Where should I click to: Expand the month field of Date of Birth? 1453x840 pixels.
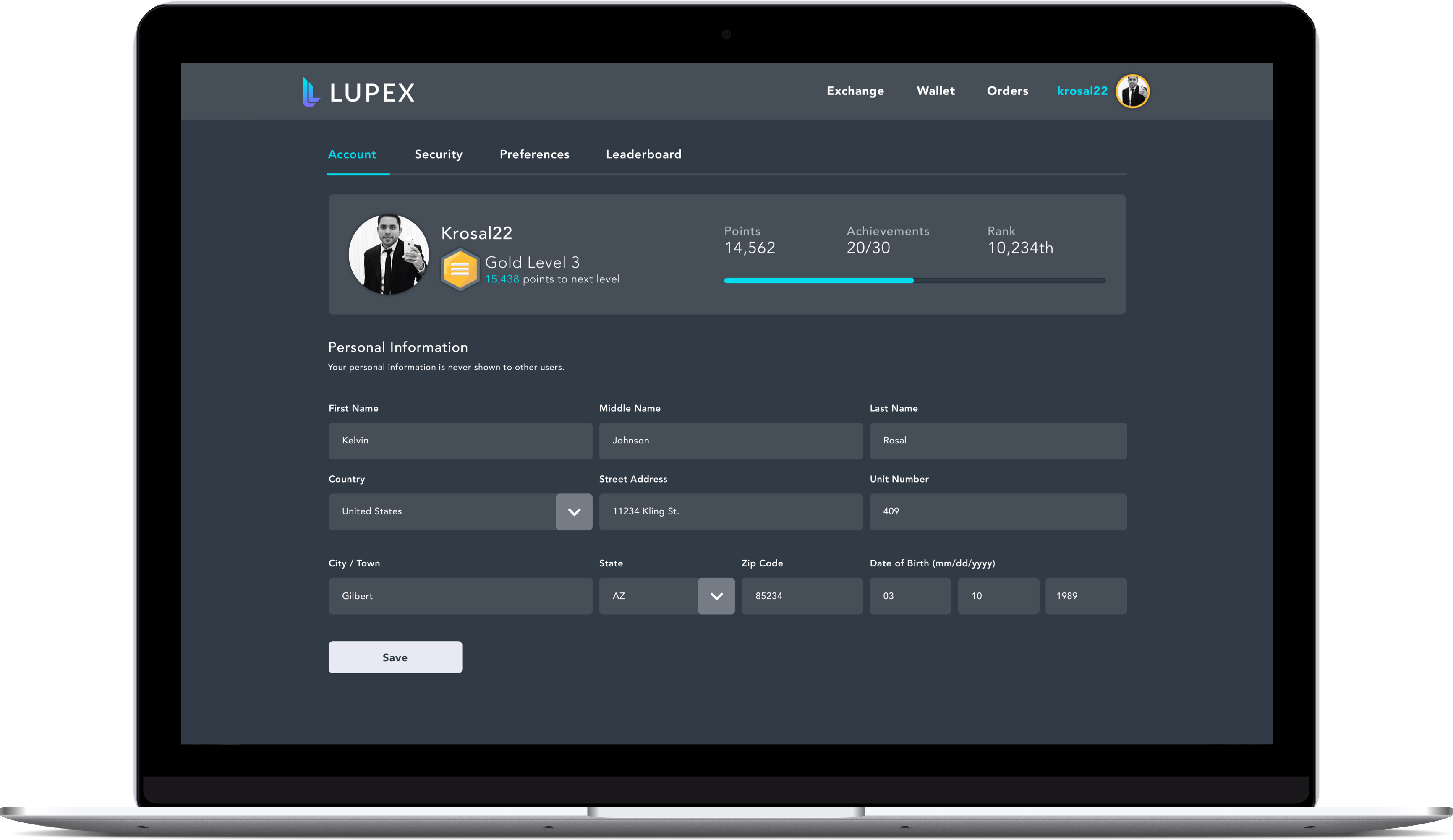tap(910, 595)
